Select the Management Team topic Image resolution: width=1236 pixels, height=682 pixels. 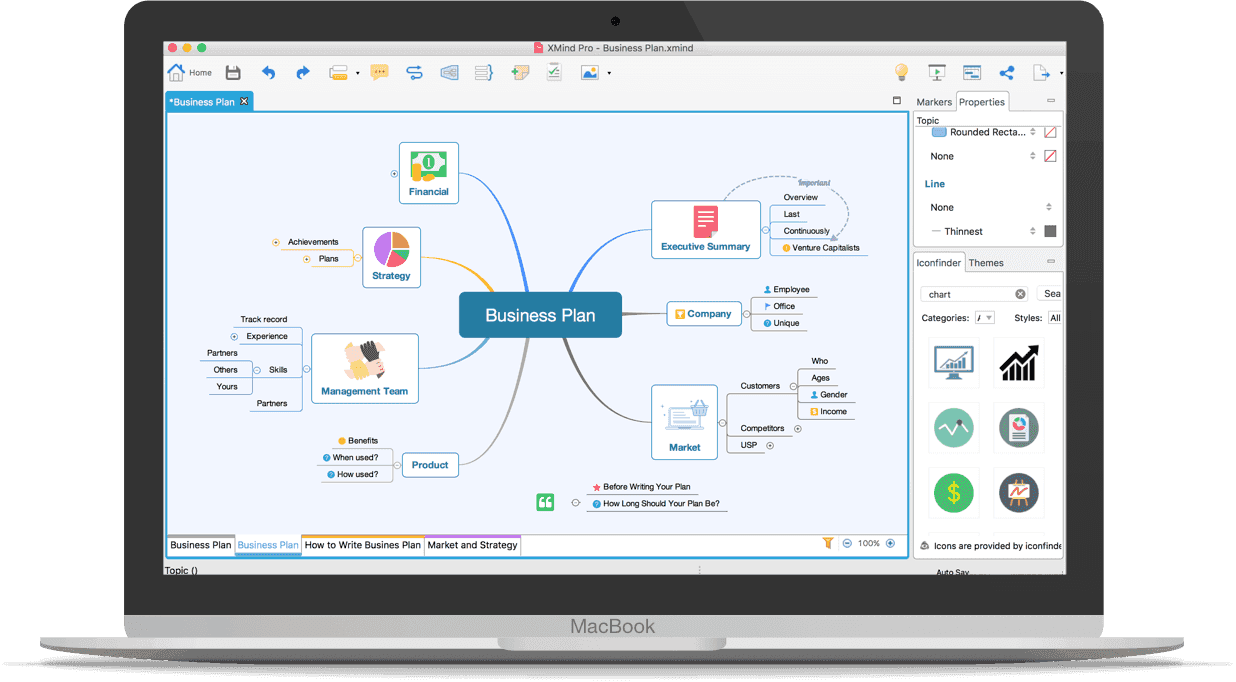click(x=365, y=368)
